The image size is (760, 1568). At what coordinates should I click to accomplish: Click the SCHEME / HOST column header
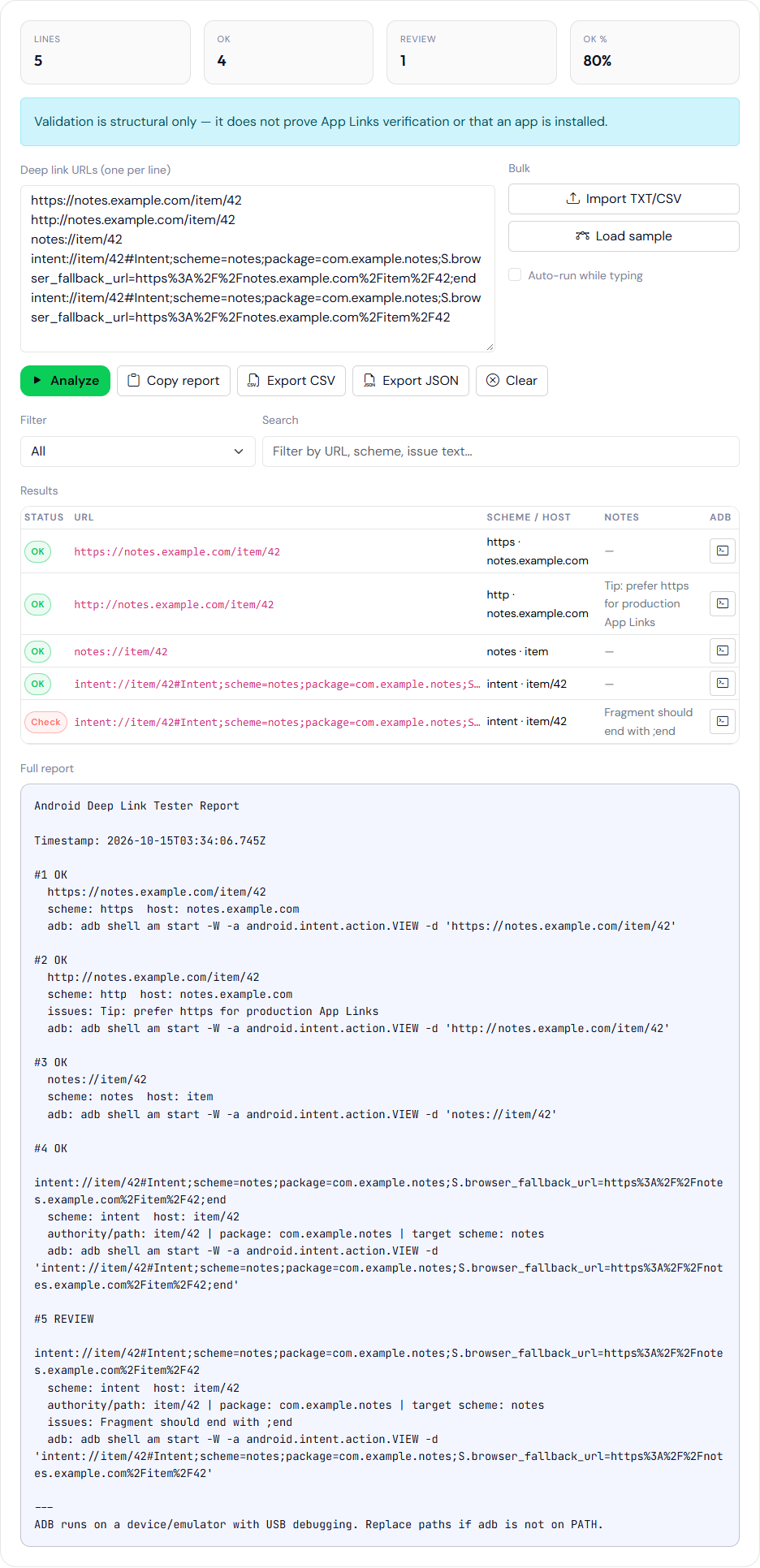coord(529,517)
